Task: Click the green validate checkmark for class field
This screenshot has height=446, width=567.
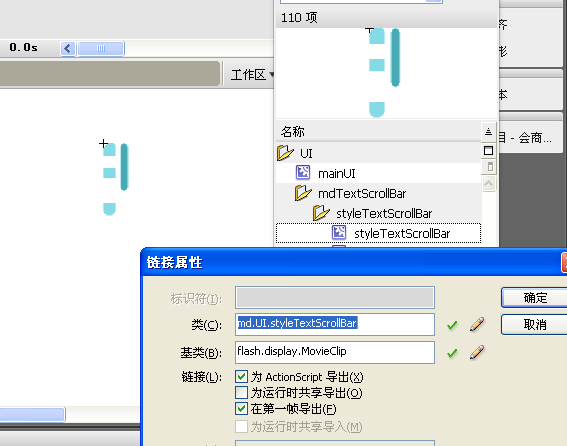Action: [x=452, y=326]
